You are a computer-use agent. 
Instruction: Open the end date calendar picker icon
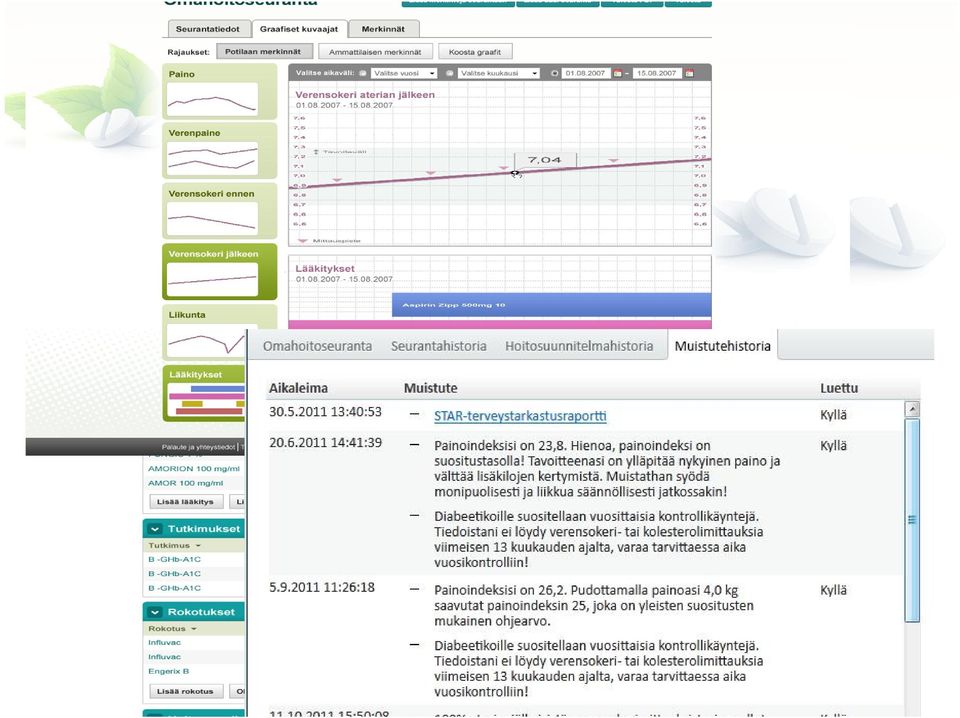coord(689,73)
